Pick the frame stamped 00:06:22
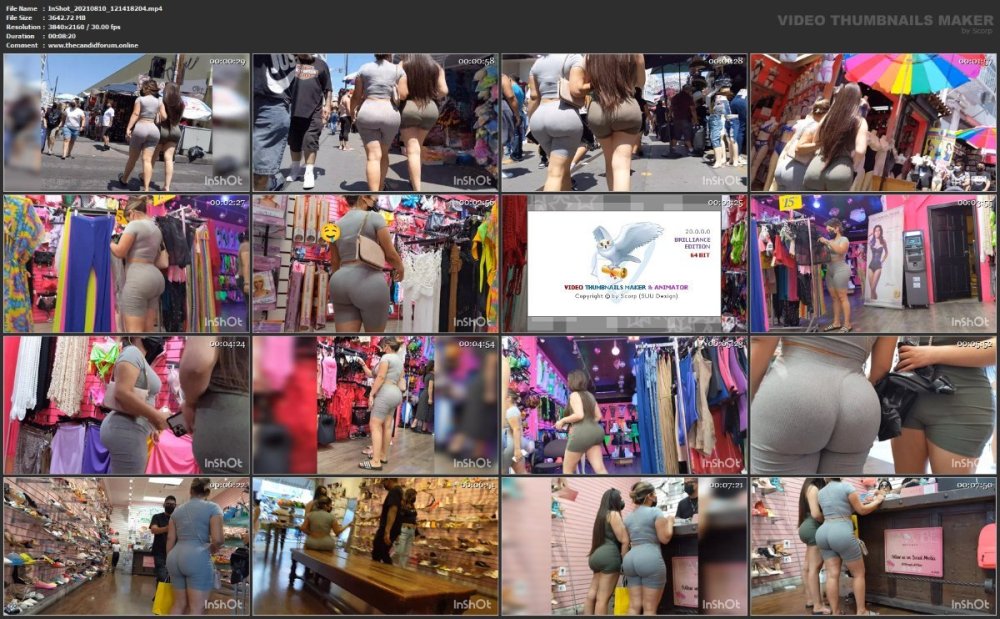The width and height of the screenshot is (1000, 619). pyautogui.click(x=126, y=546)
